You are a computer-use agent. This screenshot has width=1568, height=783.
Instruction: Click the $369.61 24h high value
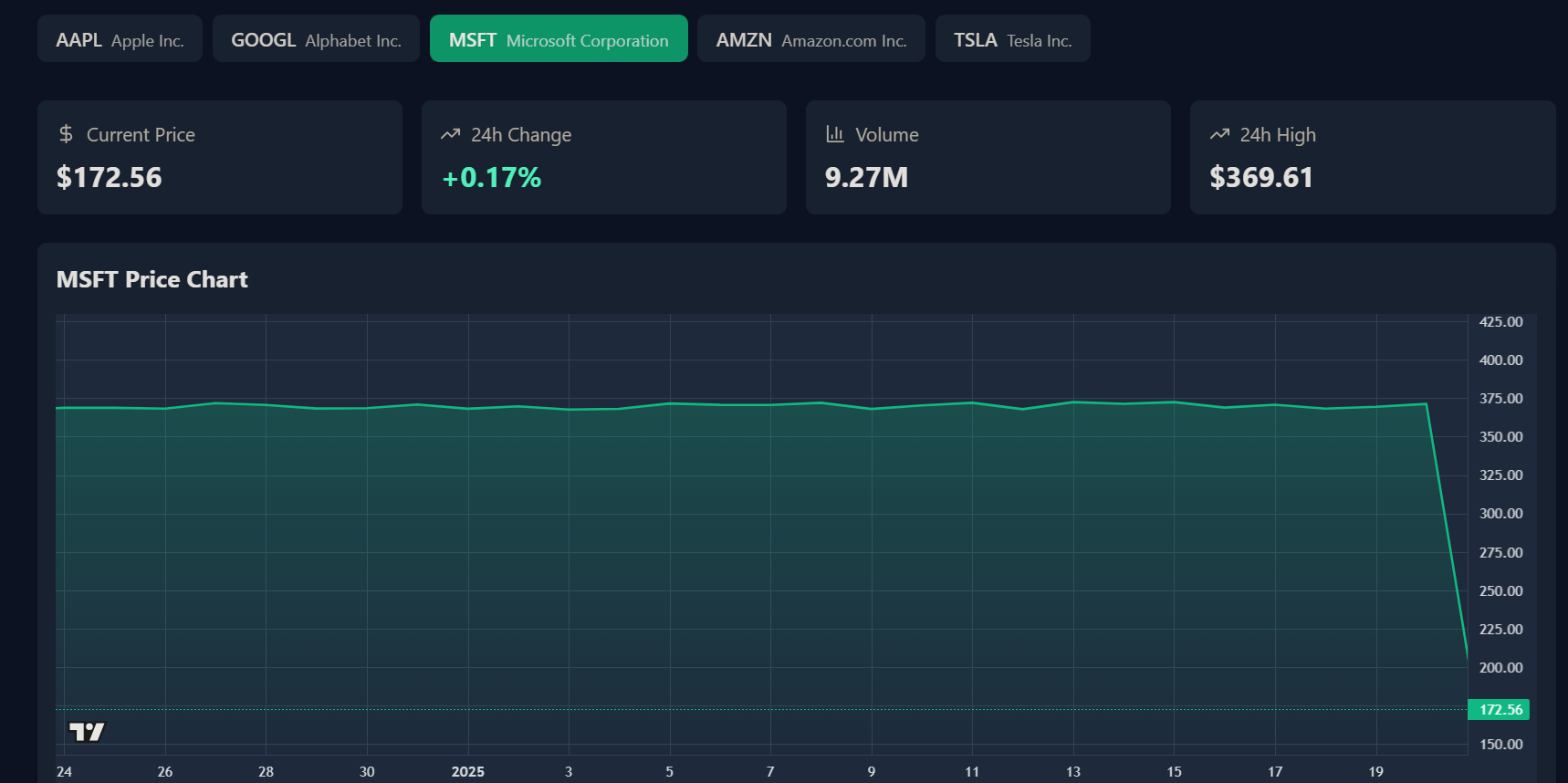pos(1261,177)
